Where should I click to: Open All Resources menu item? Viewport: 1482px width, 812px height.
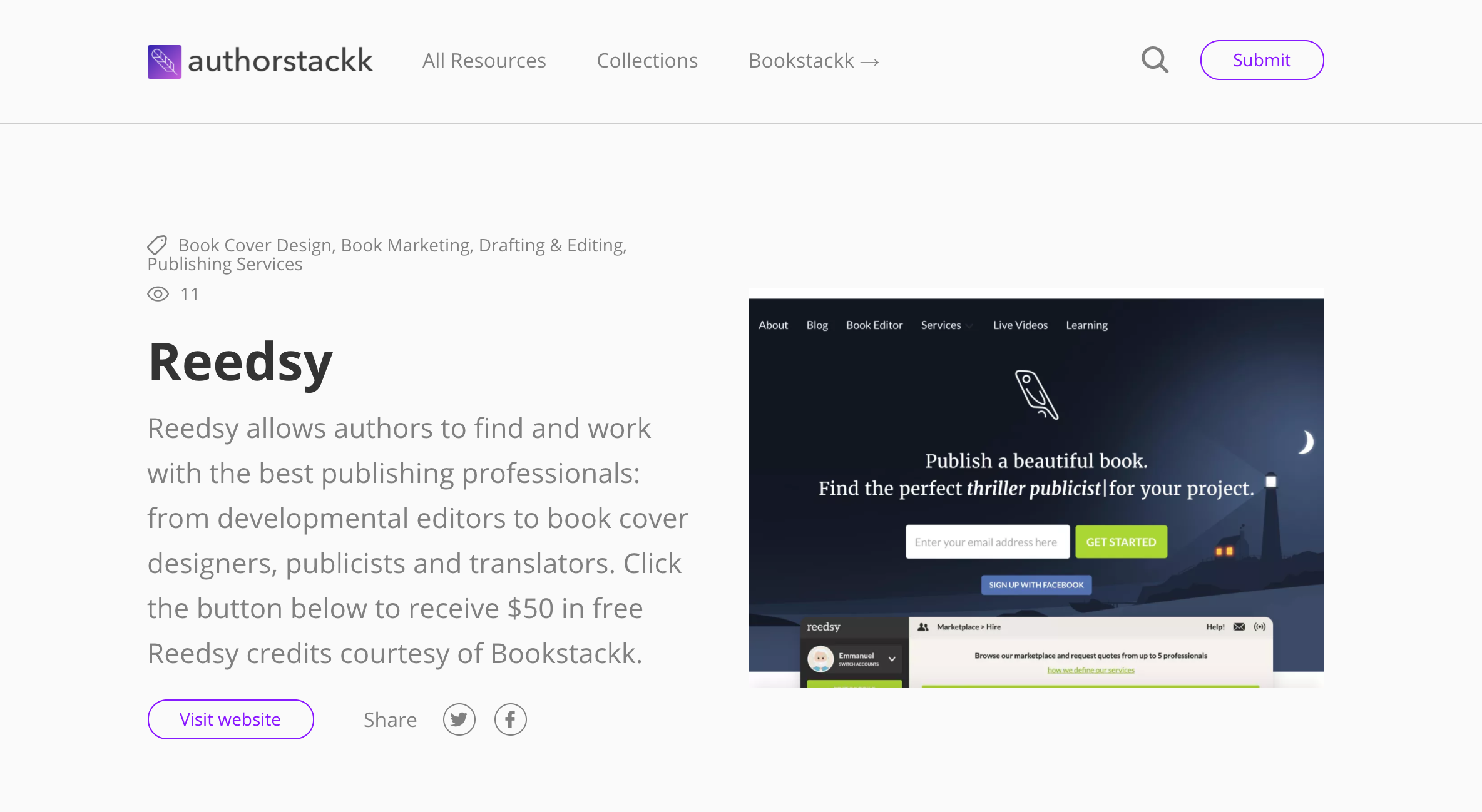484,61
